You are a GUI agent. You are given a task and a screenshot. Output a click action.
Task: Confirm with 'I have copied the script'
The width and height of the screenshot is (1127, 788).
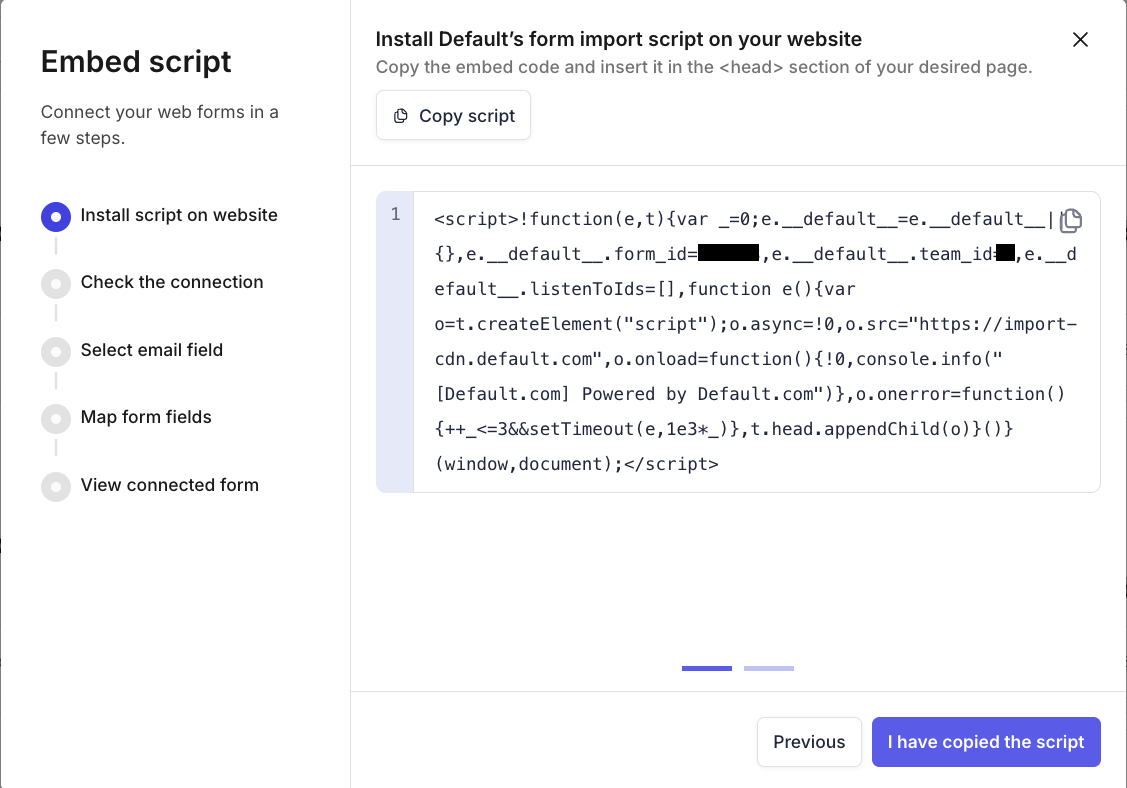[x=986, y=742]
